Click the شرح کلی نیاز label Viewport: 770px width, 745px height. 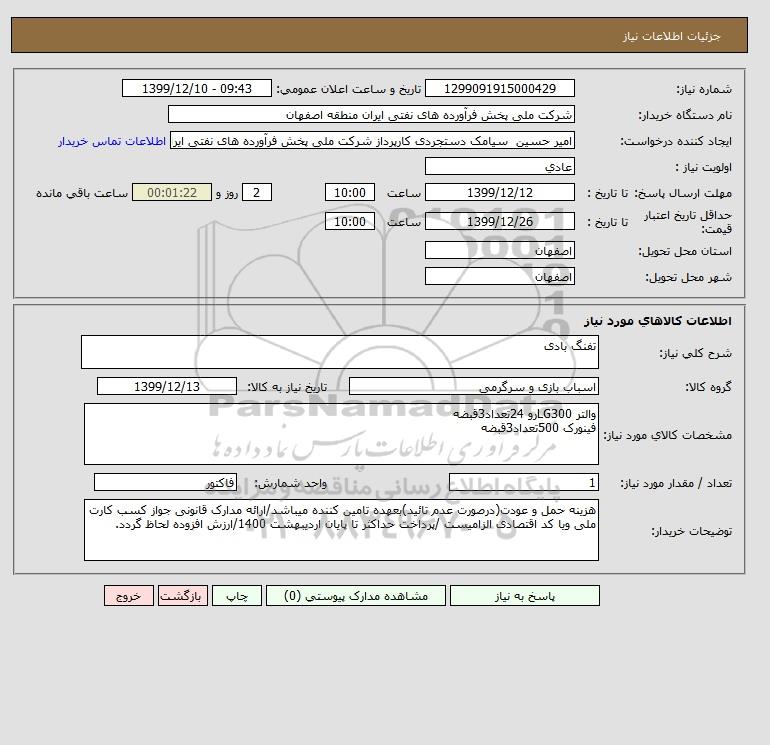(x=695, y=353)
